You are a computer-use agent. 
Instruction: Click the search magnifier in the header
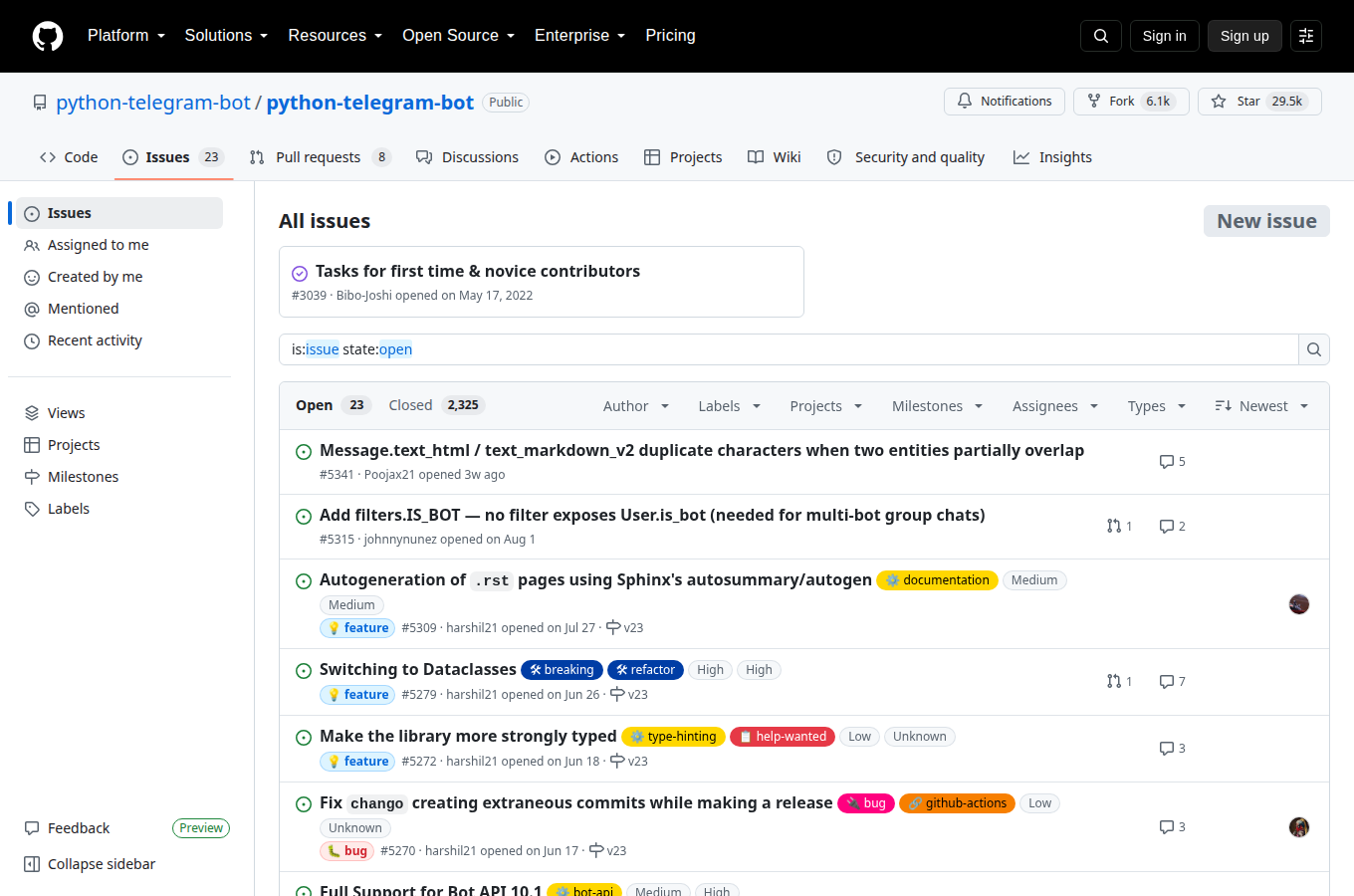tap(1101, 36)
